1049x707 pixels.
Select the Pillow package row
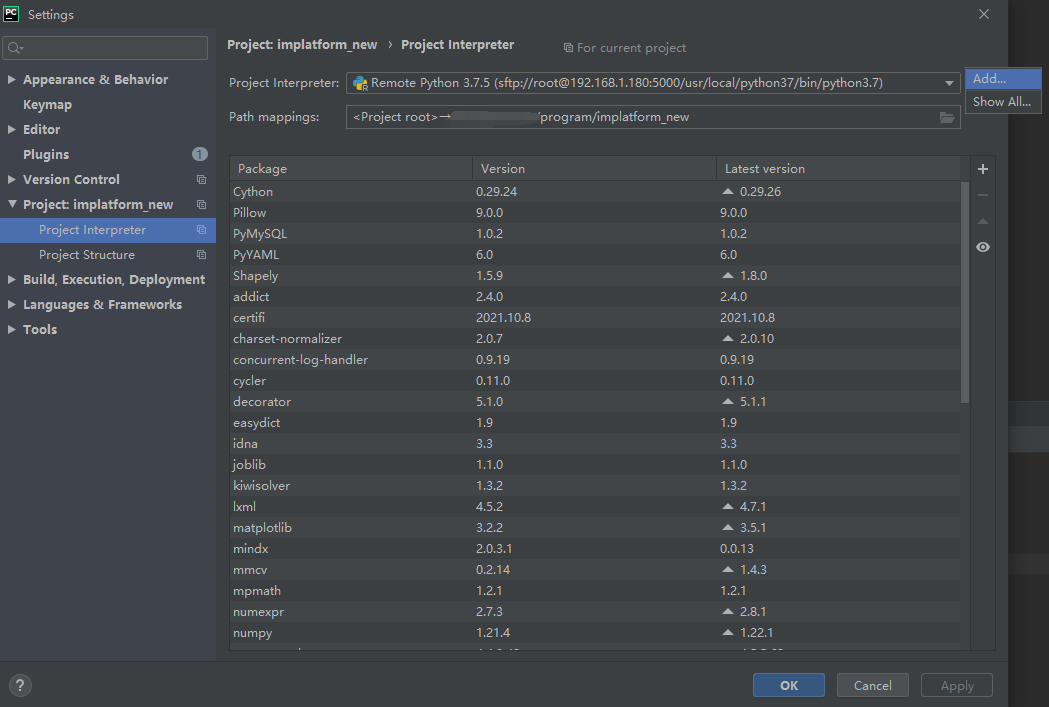(x=595, y=213)
